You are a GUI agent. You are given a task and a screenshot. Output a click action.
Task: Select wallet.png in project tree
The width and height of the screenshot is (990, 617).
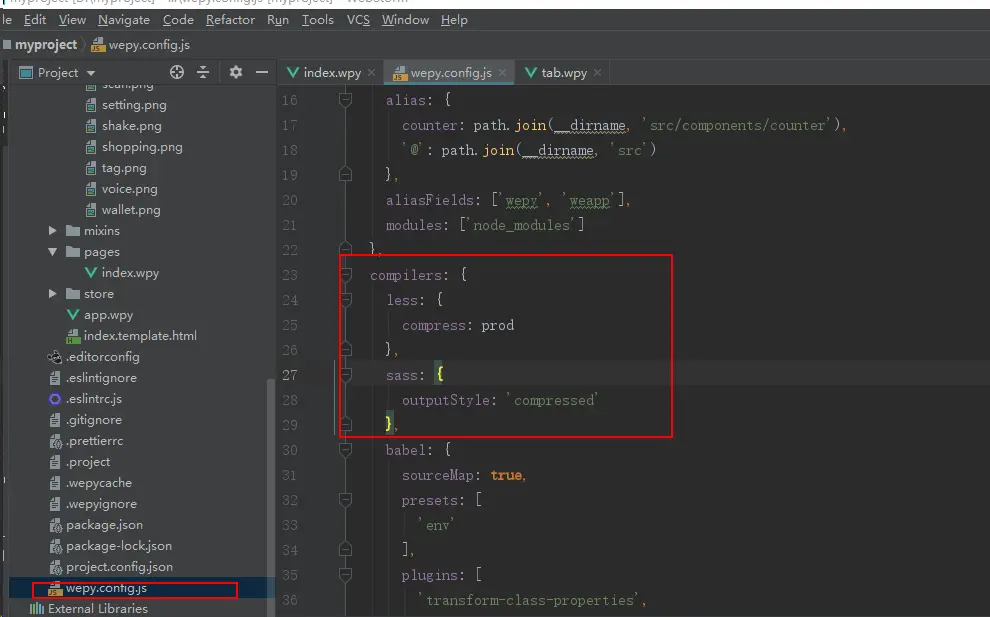click(x=131, y=210)
